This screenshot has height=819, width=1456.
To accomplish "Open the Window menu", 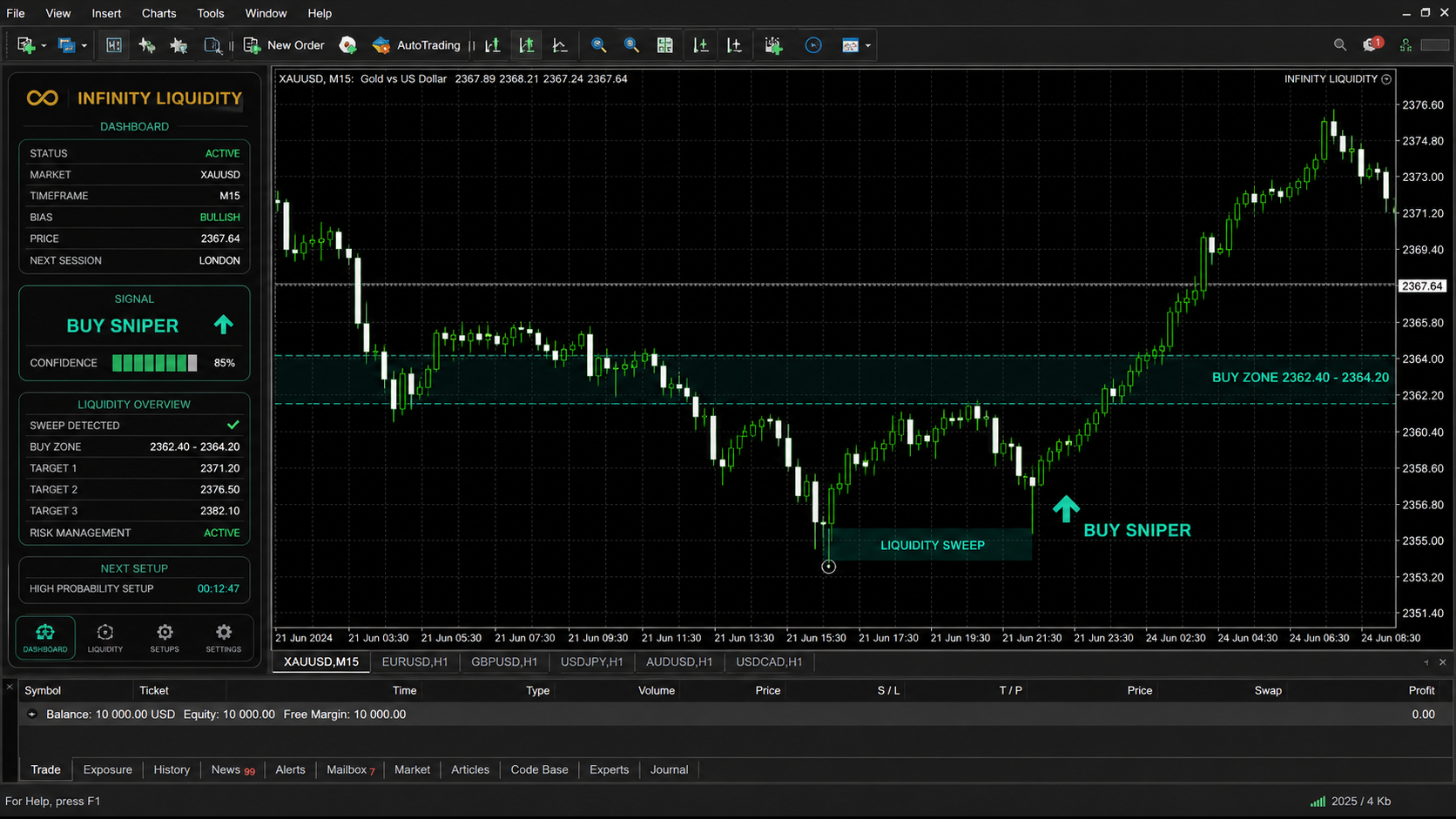I will (x=266, y=13).
